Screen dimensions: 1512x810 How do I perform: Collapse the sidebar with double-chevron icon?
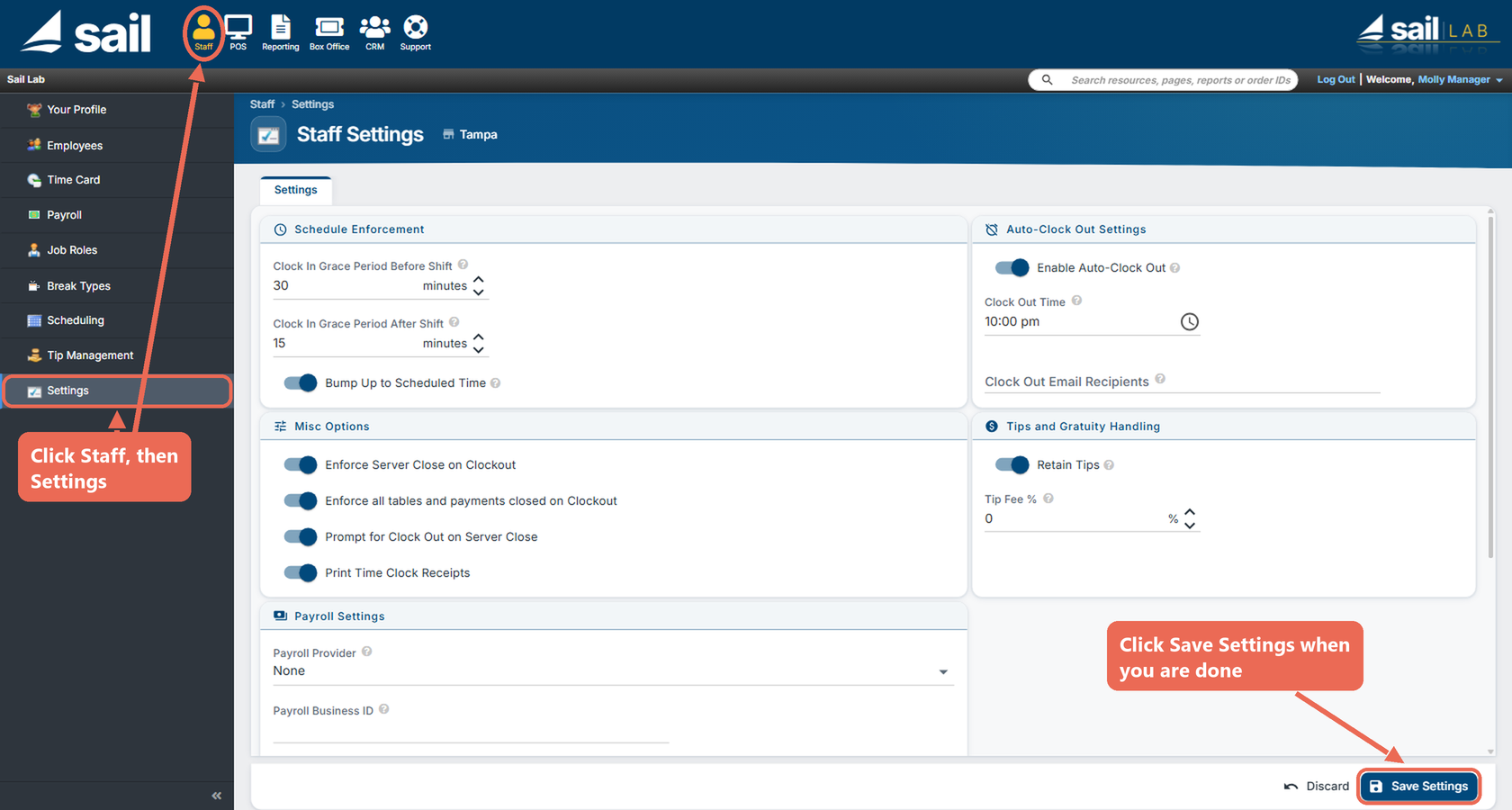point(216,796)
